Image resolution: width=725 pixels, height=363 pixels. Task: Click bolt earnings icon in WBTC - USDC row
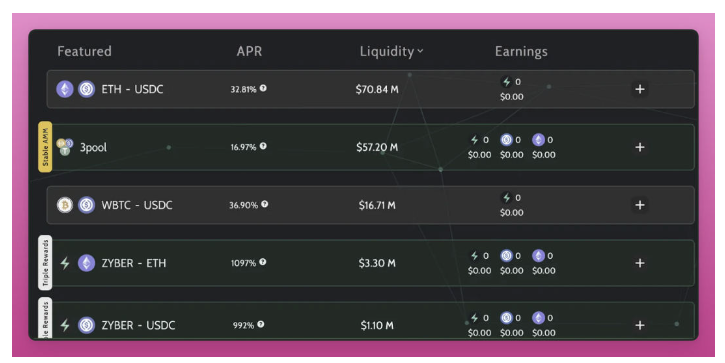click(506, 198)
